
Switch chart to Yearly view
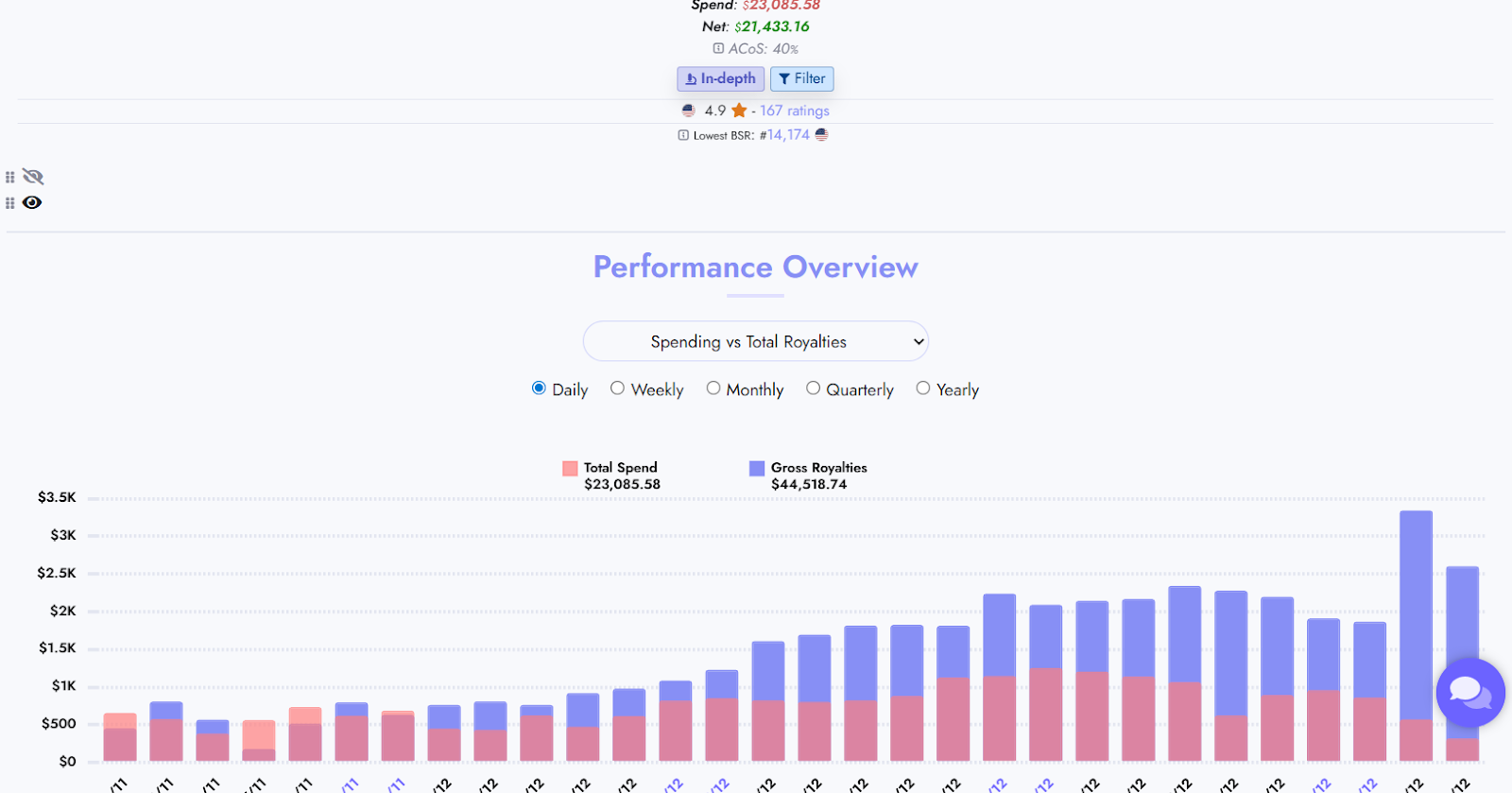pyautogui.click(x=923, y=388)
